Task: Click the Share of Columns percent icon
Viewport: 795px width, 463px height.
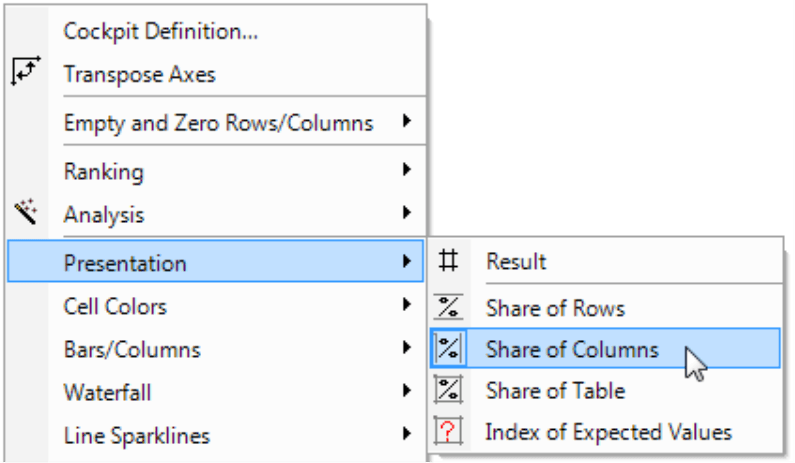Action: (x=448, y=348)
